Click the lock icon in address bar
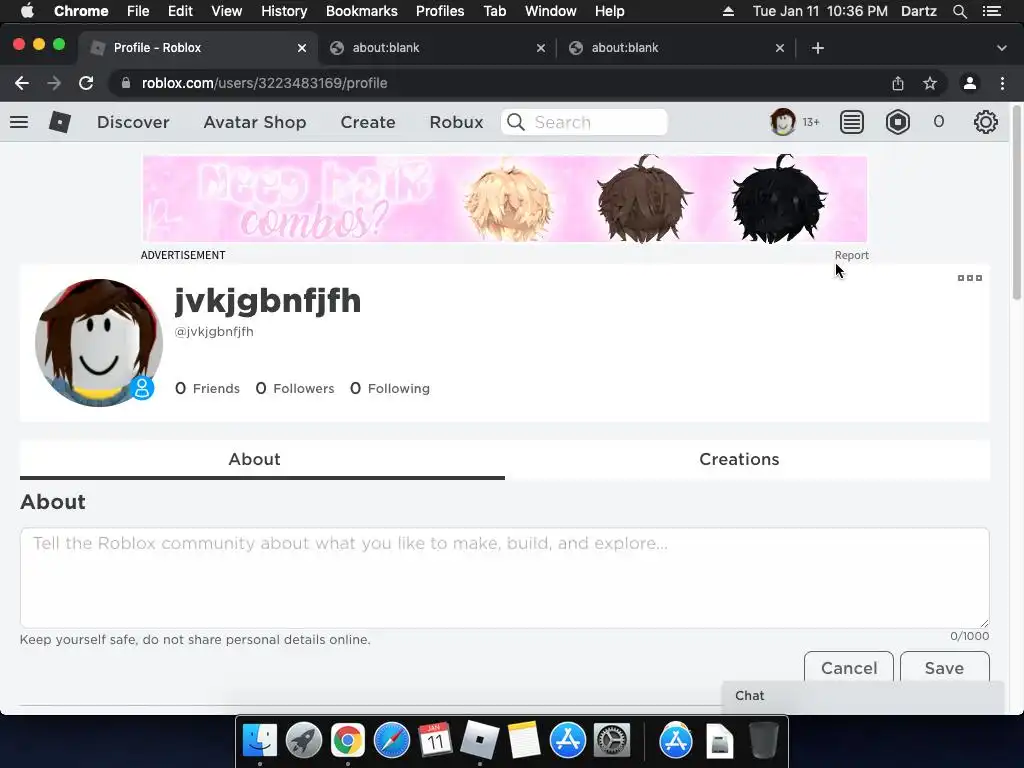The height and width of the screenshot is (768, 1024). (x=127, y=83)
